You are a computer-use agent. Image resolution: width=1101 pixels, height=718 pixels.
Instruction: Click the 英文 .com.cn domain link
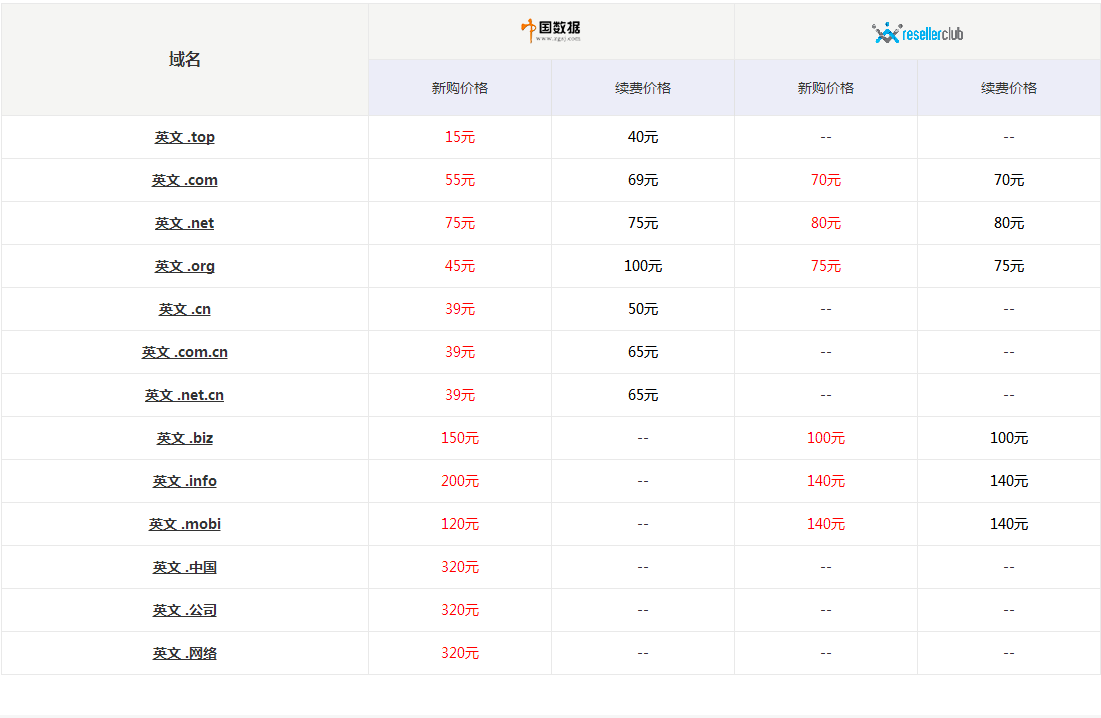click(184, 352)
